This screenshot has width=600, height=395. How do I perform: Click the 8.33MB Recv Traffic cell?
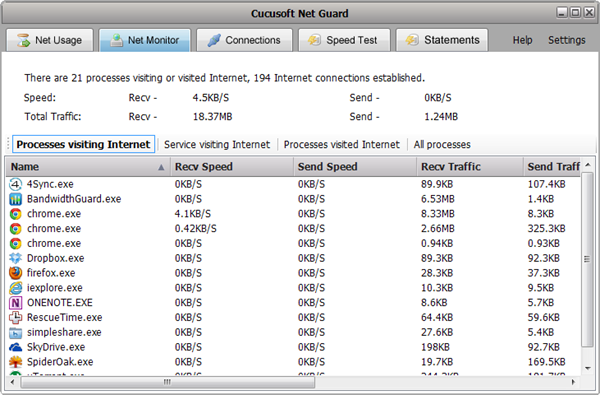438,214
